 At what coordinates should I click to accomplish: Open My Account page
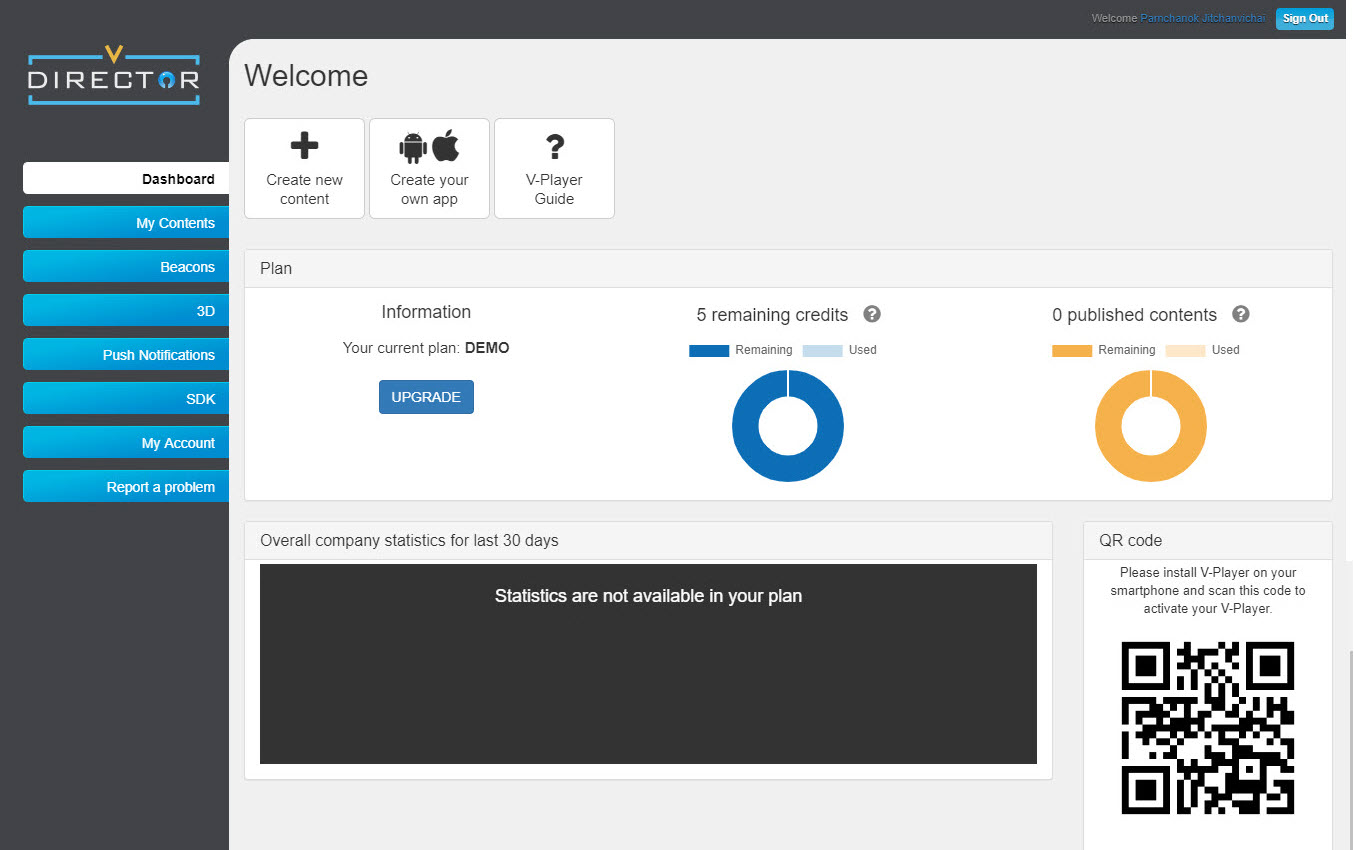(x=126, y=443)
